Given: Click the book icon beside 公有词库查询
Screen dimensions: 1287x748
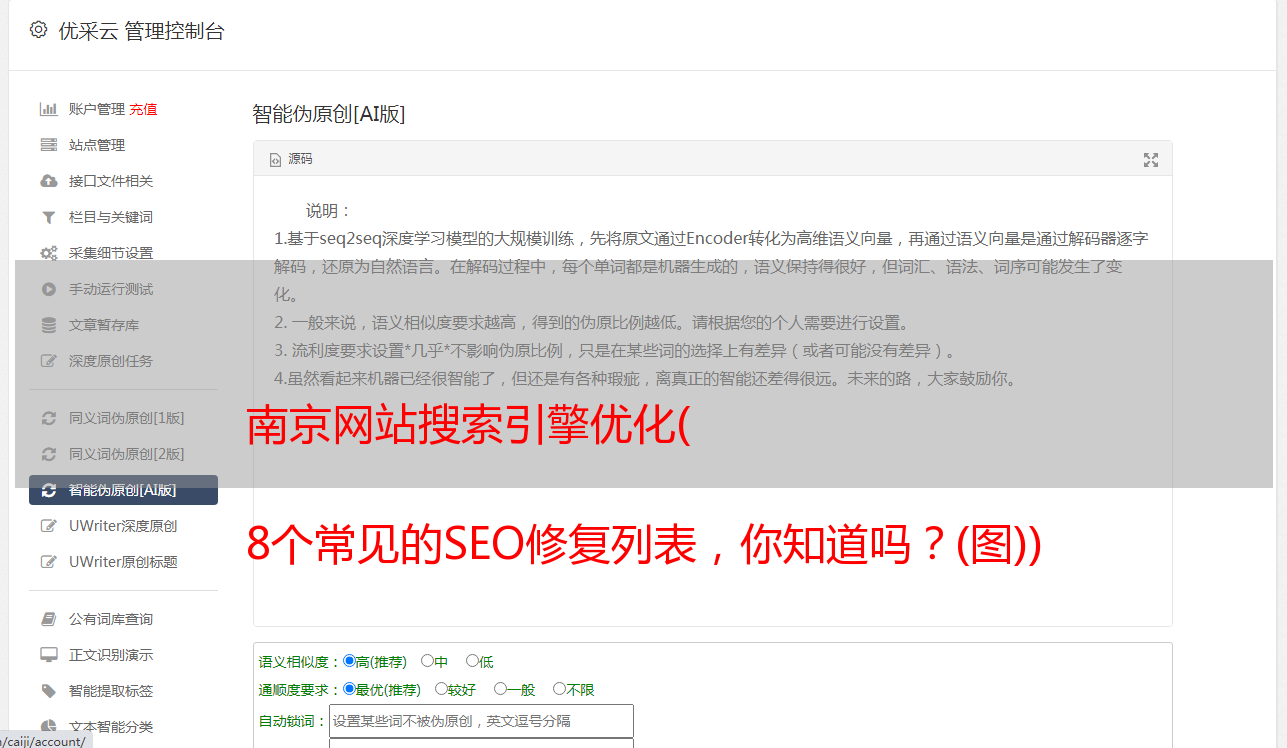Looking at the screenshot, I should pos(48,619).
